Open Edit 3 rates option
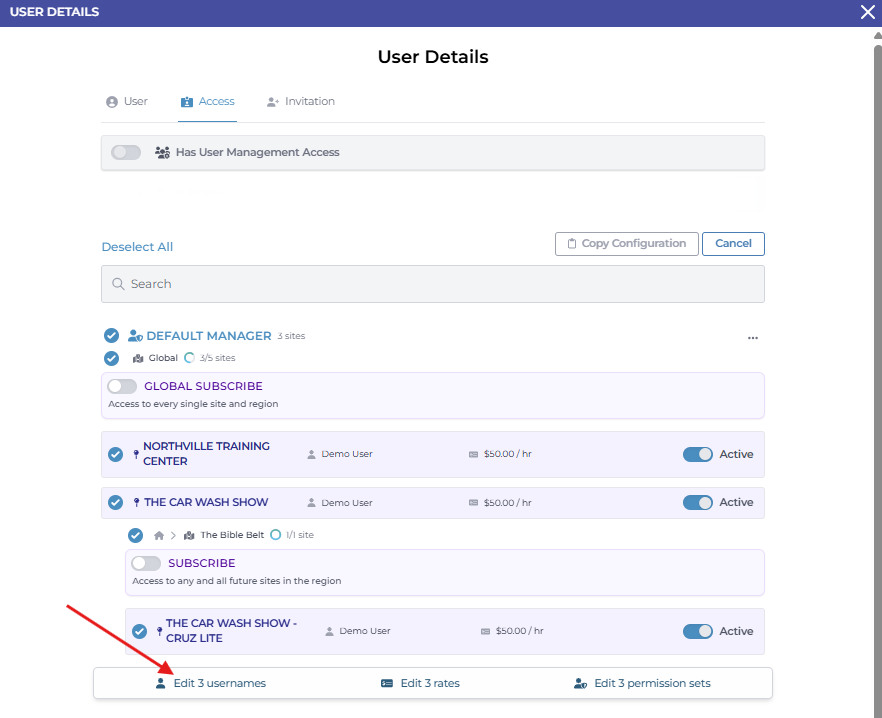Viewport: 882px width, 718px height. tap(420, 684)
